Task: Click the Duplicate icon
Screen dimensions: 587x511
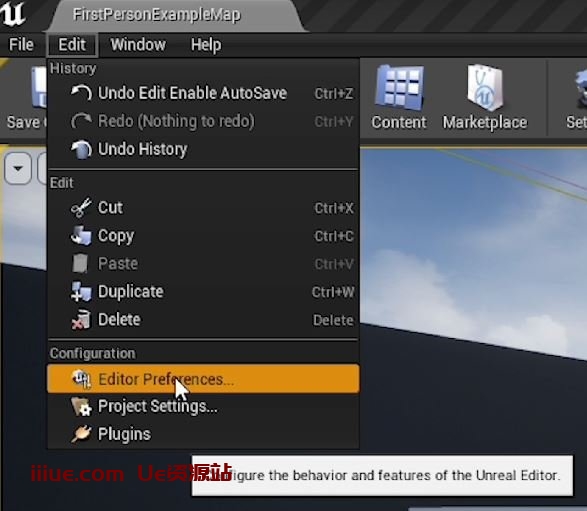Action: click(81, 292)
